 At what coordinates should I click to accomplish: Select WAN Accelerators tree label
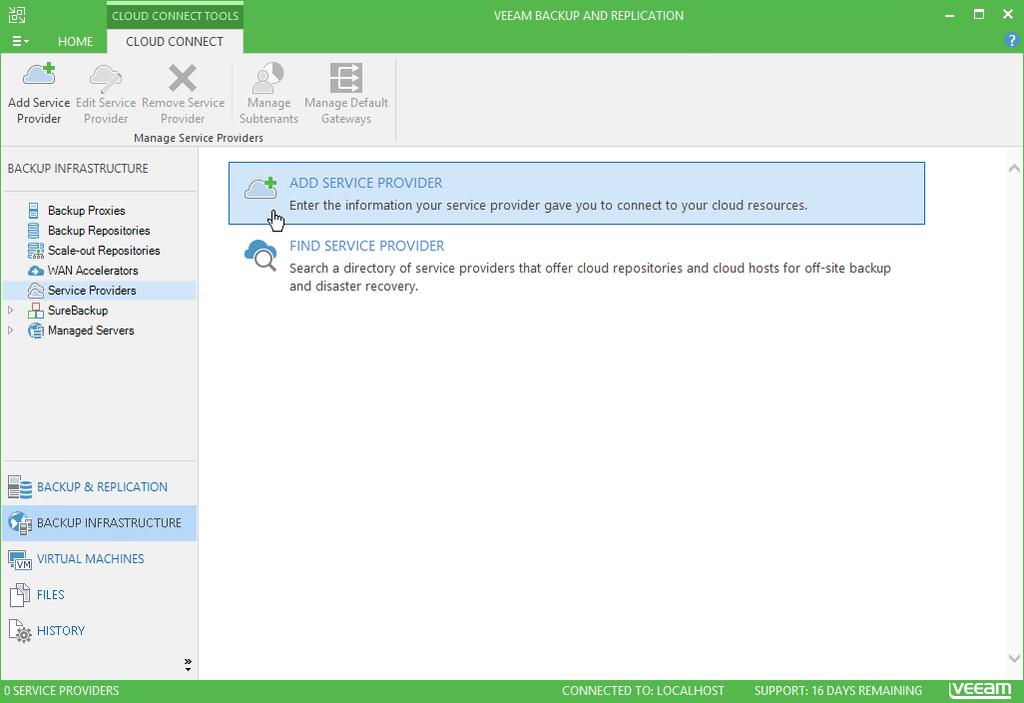(x=93, y=270)
